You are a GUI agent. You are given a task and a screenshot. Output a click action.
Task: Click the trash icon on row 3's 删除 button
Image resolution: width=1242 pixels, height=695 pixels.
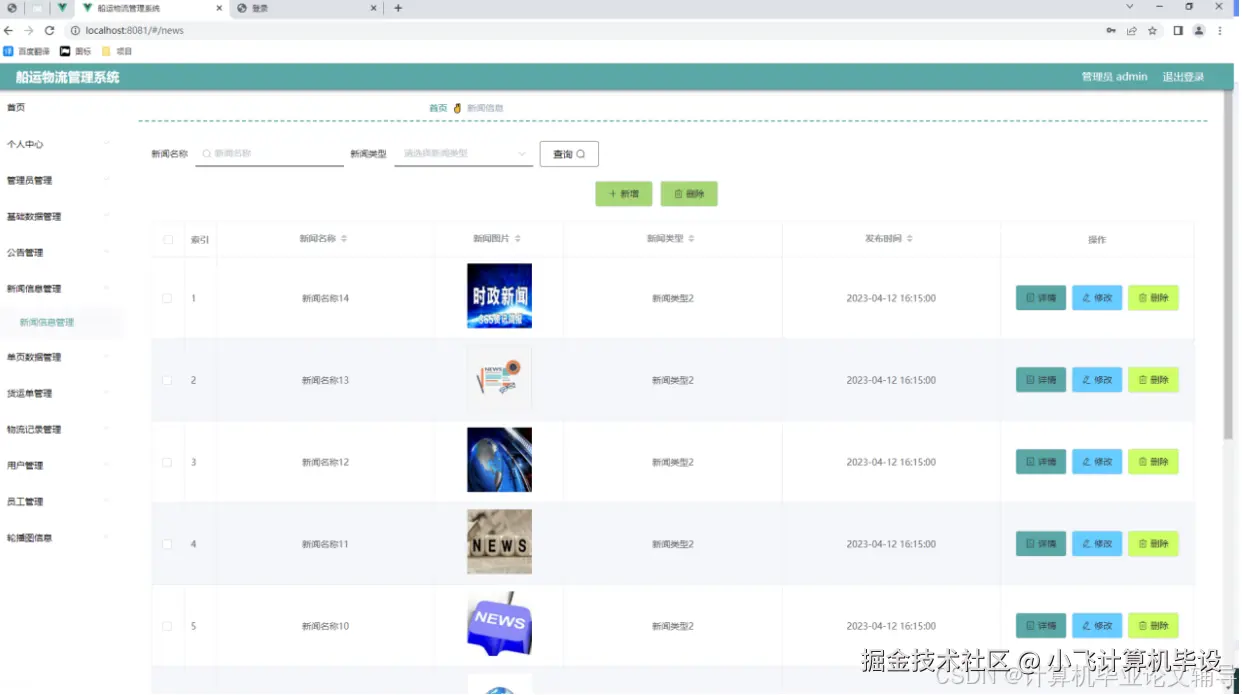point(1142,461)
